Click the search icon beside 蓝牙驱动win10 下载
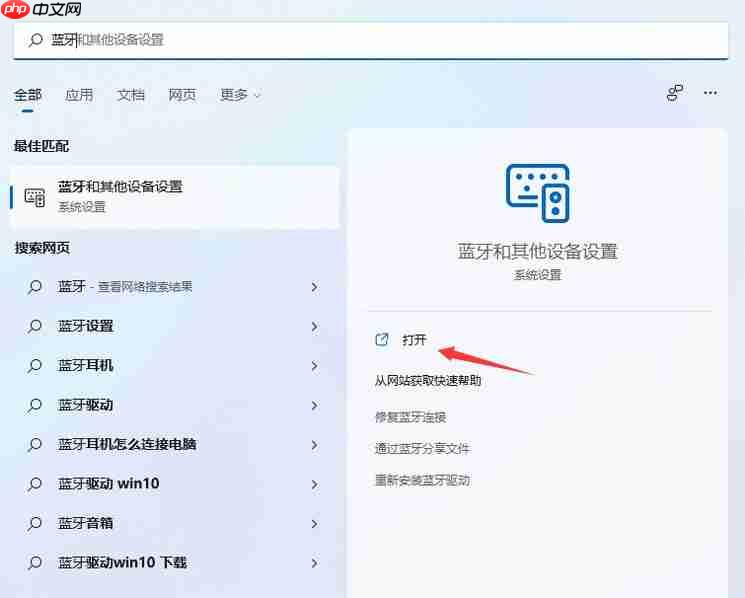This screenshot has height=598, width=745. 35,563
